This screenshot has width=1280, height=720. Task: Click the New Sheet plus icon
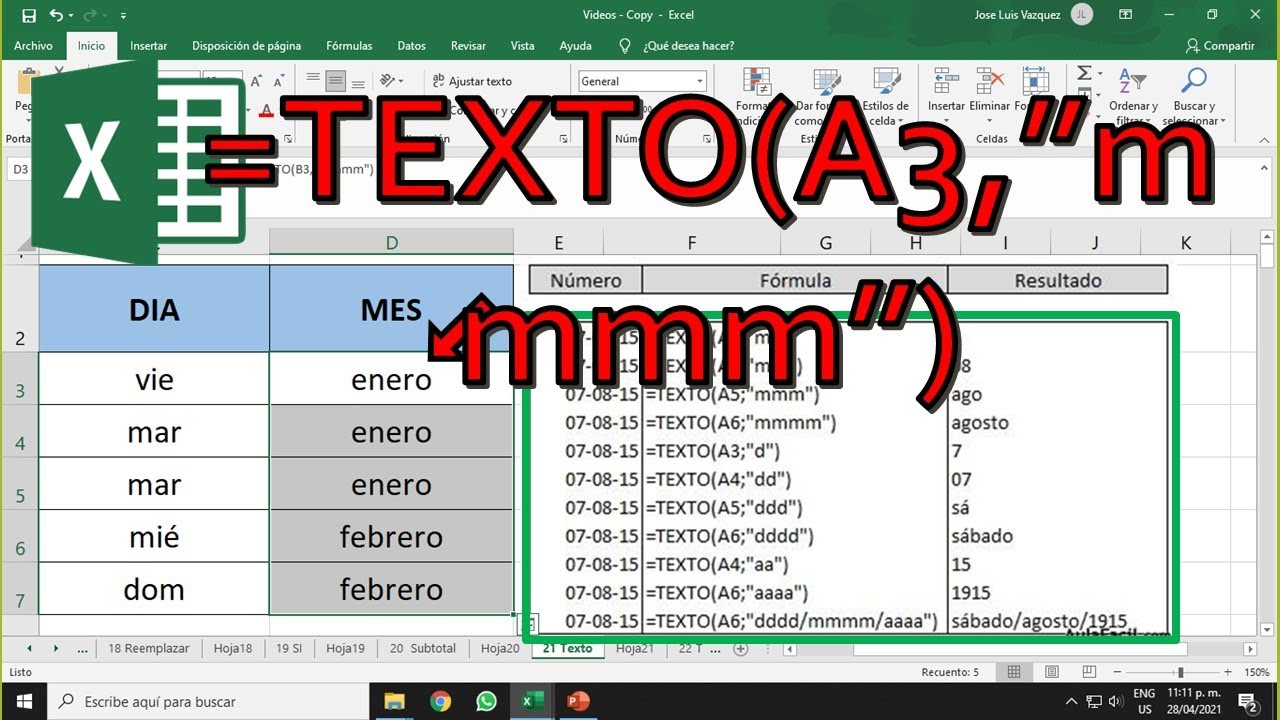point(741,648)
